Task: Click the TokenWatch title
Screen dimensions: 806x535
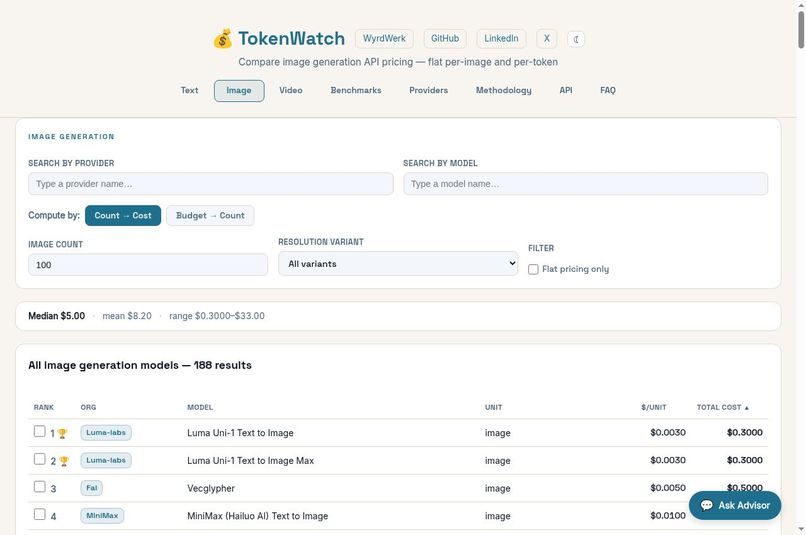Action: (291, 39)
